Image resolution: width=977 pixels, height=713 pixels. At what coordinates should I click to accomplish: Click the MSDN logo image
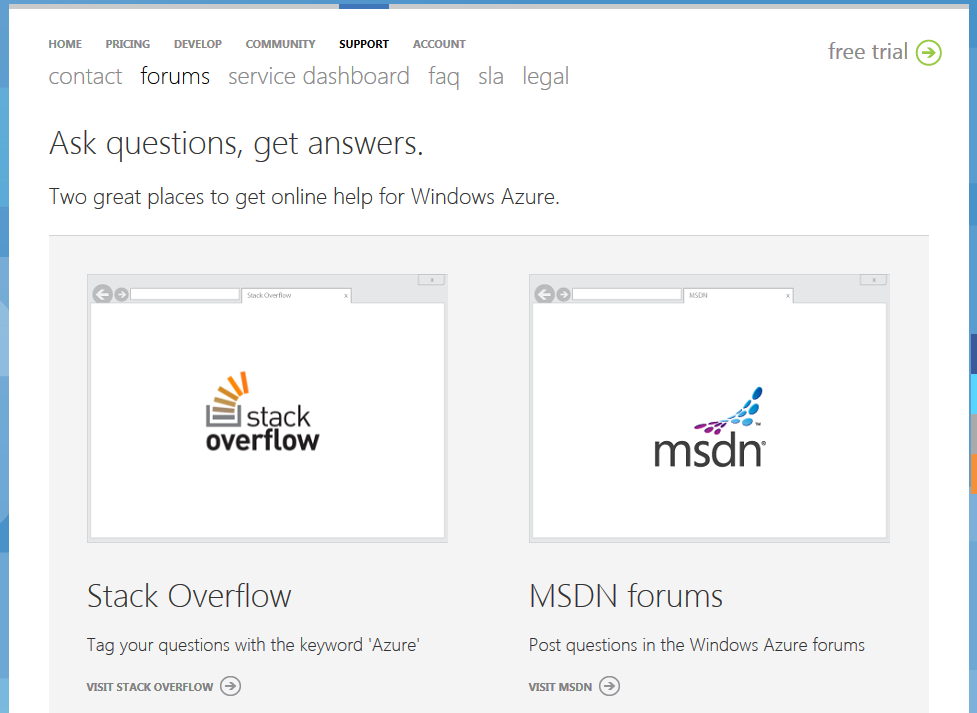pyautogui.click(x=710, y=428)
